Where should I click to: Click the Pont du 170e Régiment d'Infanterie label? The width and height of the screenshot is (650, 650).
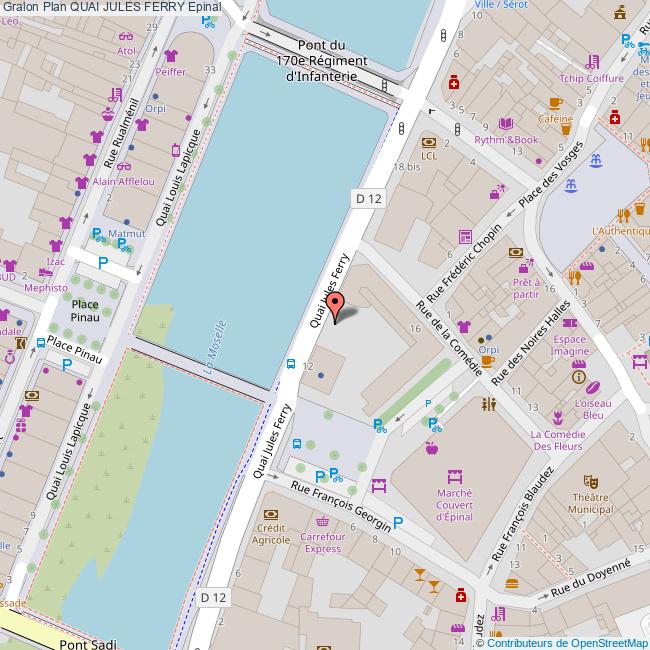pyautogui.click(x=322, y=61)
